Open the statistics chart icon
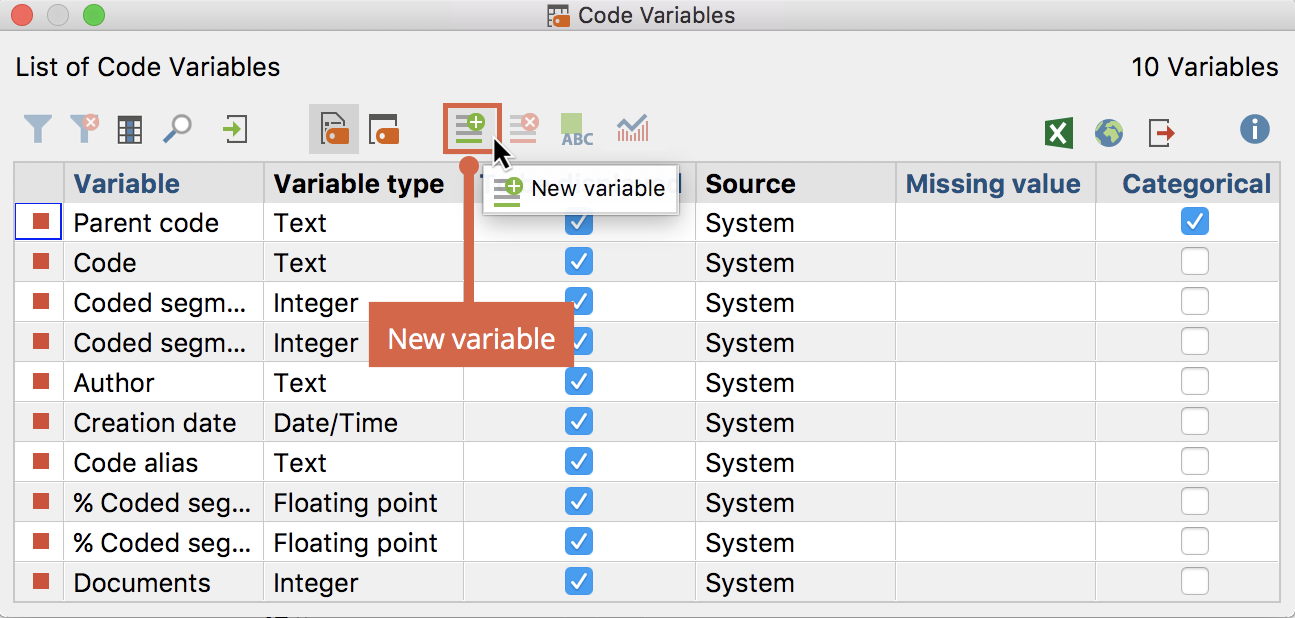This screenshot has width=1295, height=618. click(x=631, y=129)
